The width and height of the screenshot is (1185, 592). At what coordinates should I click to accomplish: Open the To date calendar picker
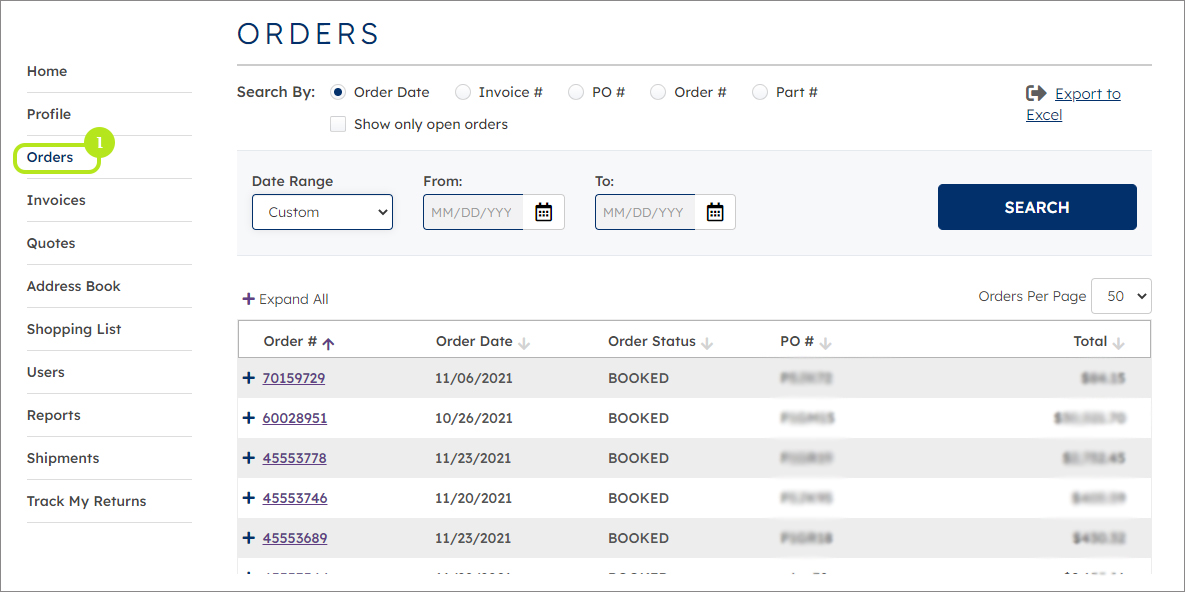(715, 212)
